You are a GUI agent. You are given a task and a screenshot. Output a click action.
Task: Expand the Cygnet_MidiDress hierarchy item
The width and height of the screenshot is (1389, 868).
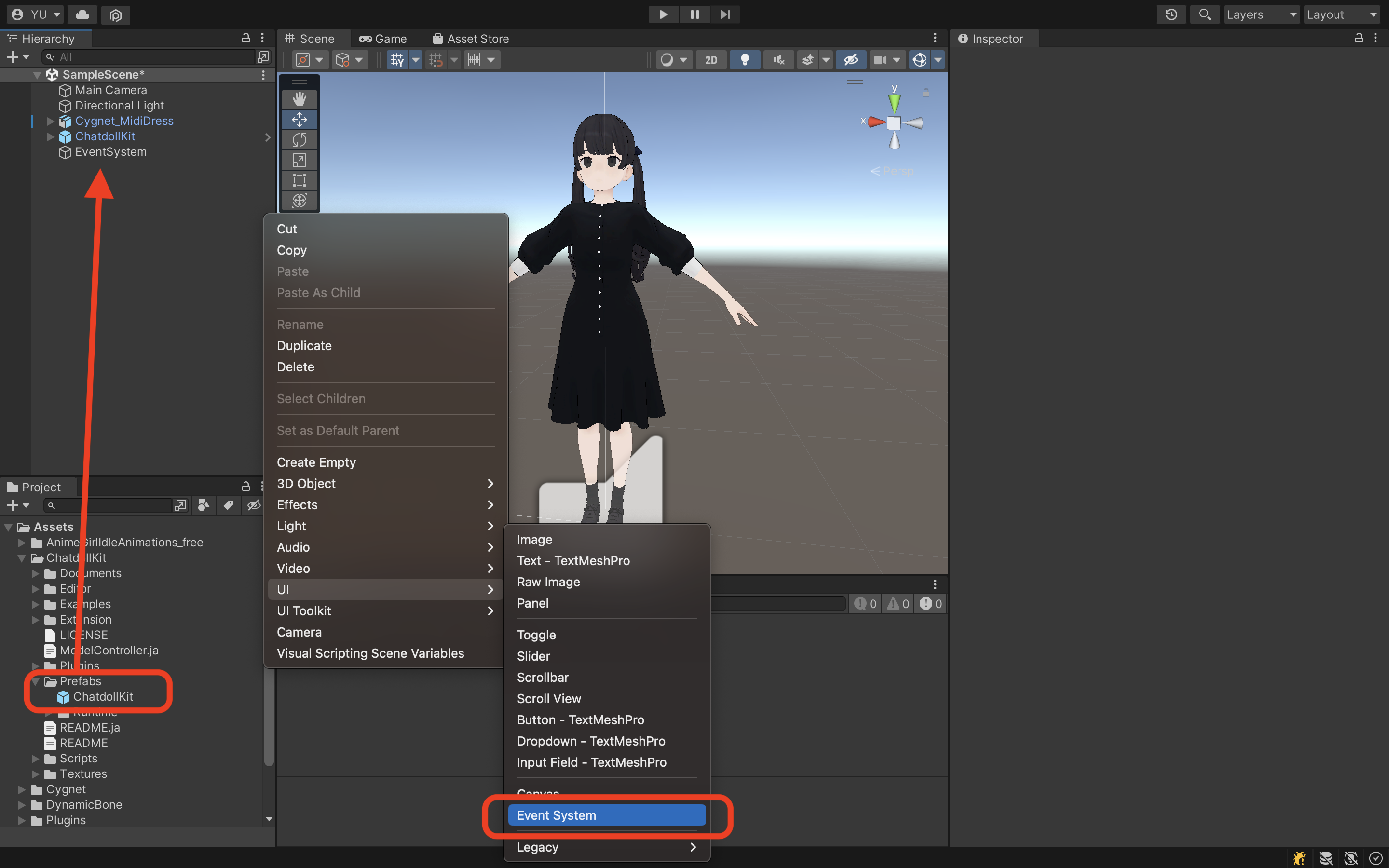[51, 121]
